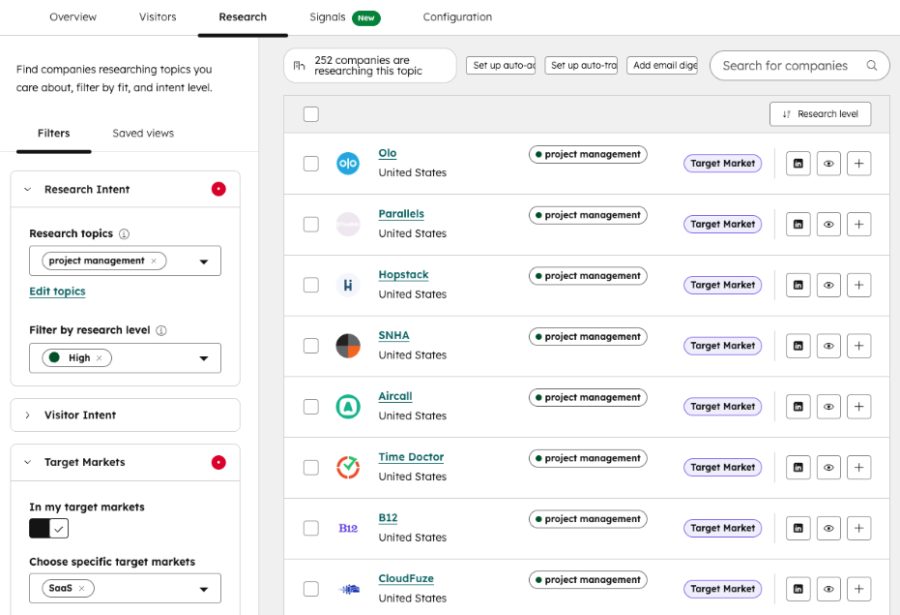900x615 pixels.
Task: Open LinkedIn icon in Aircall row
Action: 798,407
